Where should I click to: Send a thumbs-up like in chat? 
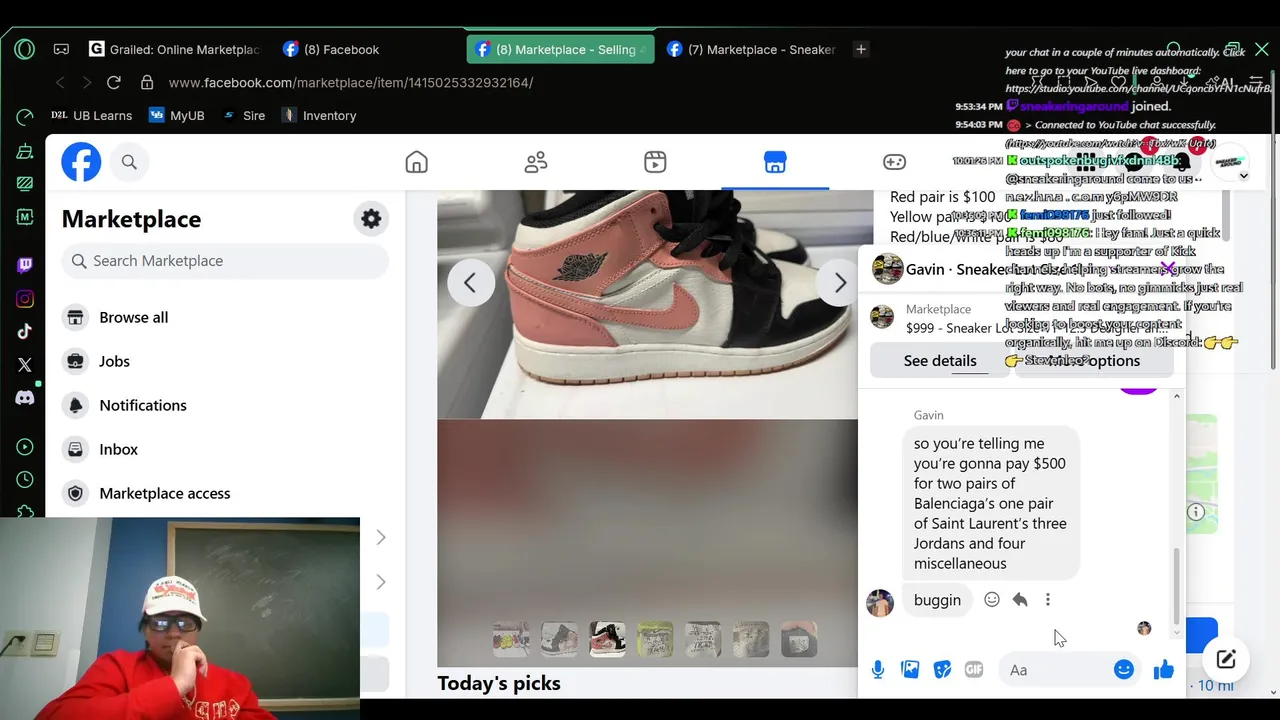pyautogui.click(x=1163, y=670)
